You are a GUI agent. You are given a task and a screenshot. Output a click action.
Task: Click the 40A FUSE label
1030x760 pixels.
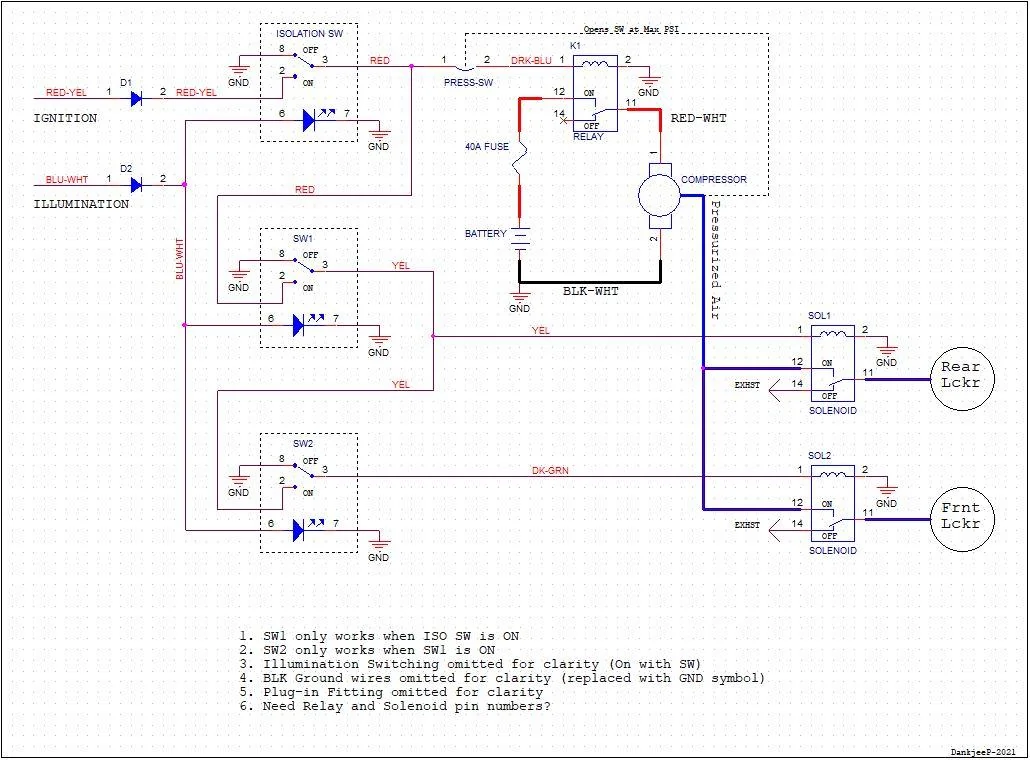[x=487, y=146]
